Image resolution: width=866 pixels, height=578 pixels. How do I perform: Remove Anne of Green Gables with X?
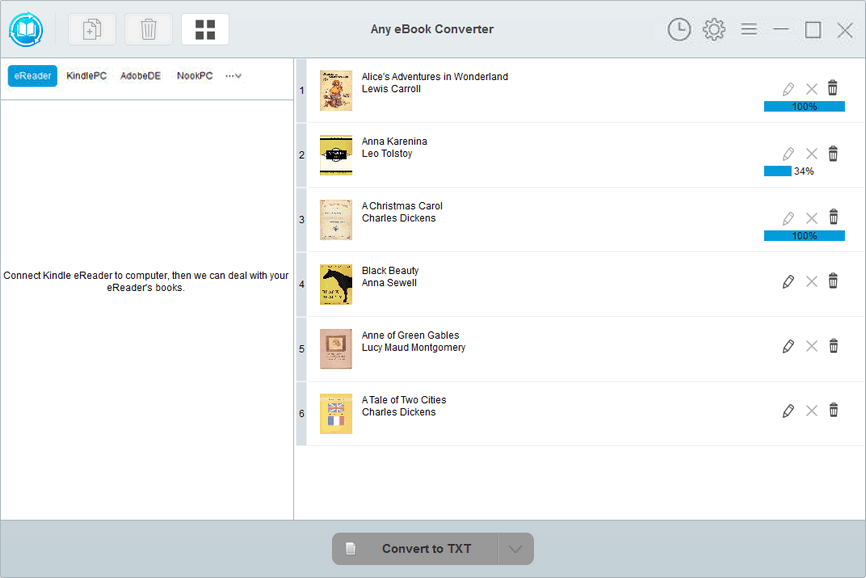(x=811, y=346)
